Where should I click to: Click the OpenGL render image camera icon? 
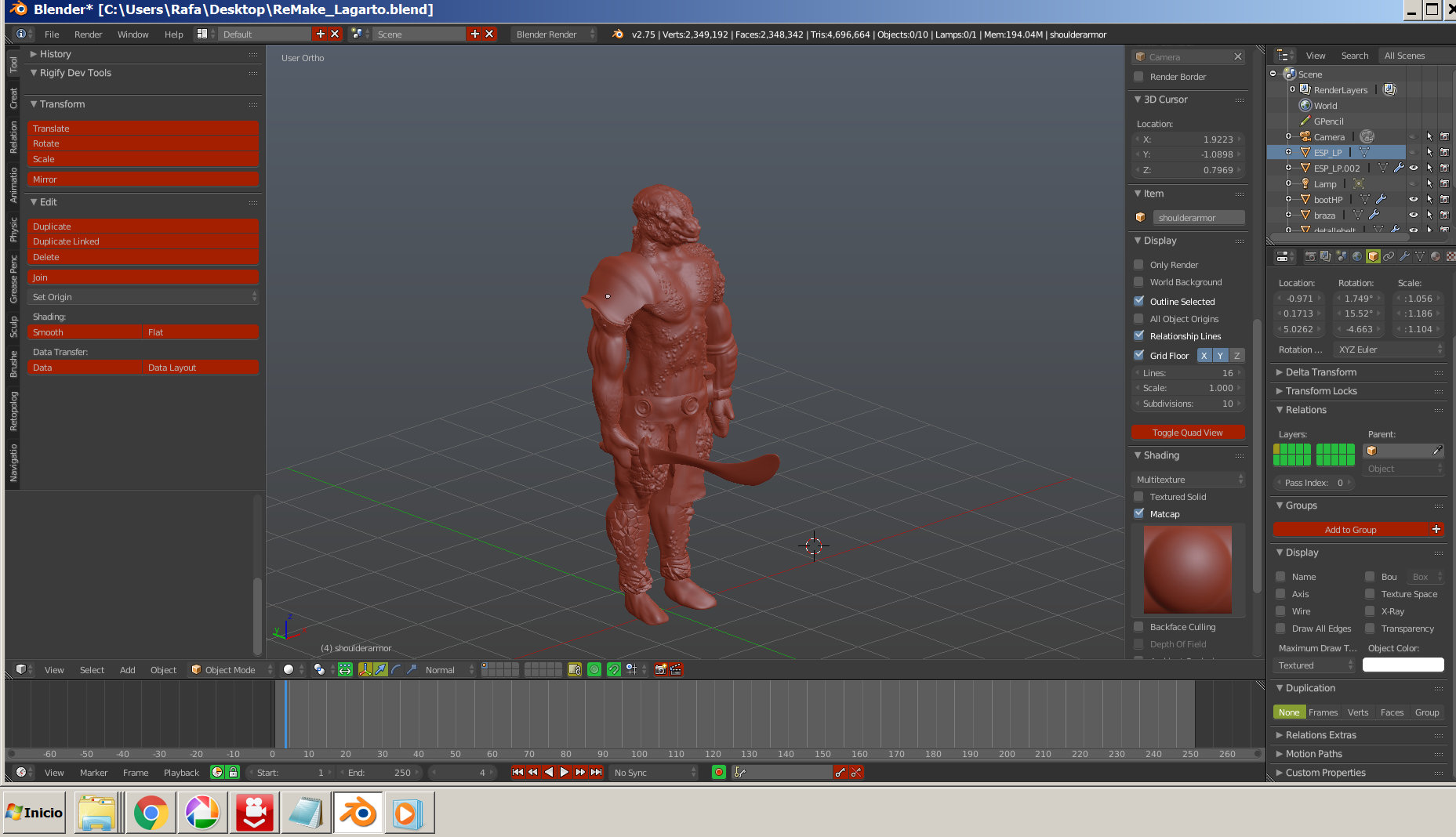click(x=660, y=669)
